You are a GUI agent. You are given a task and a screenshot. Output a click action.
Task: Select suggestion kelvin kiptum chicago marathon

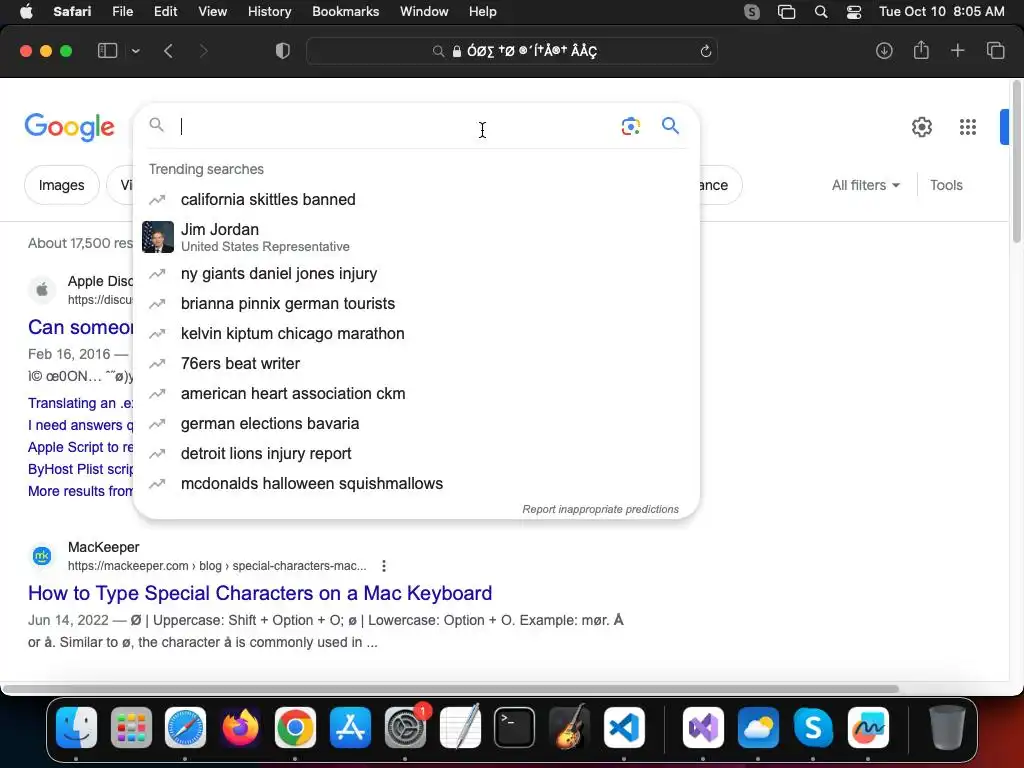[x=417, y=334]
